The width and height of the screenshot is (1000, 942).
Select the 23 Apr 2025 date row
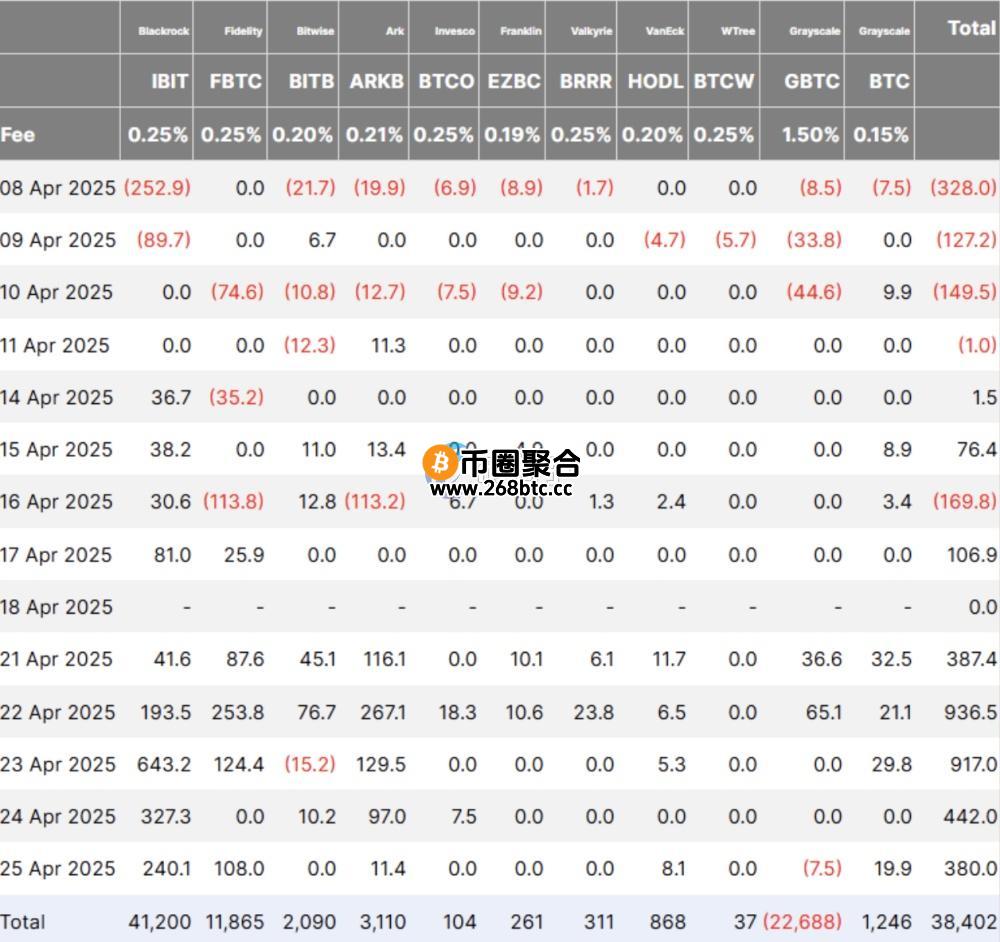[x=58, y=765]
